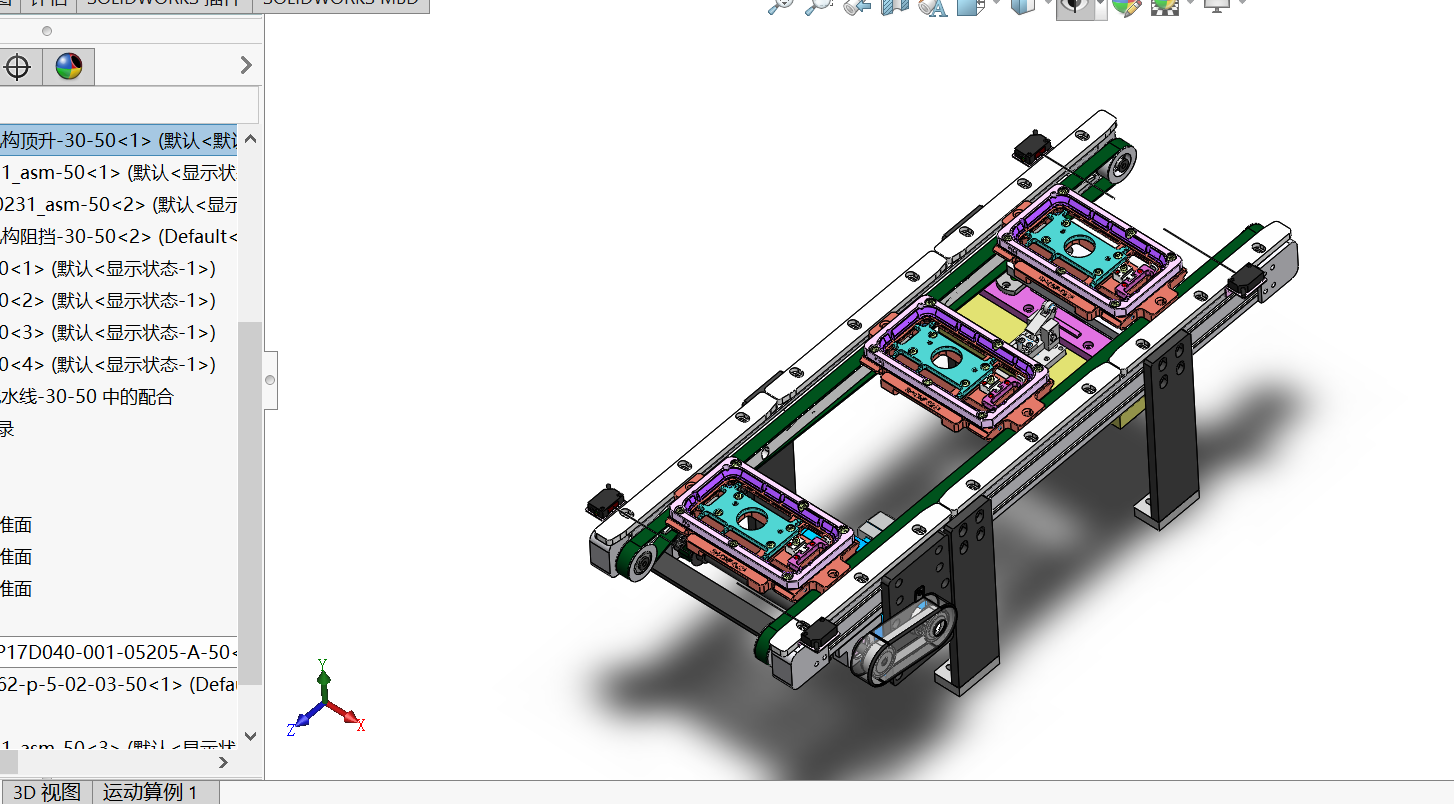Click the green Y axis of orientation triad
Viewport: 1454px width, 804px height.
point(323,682)
